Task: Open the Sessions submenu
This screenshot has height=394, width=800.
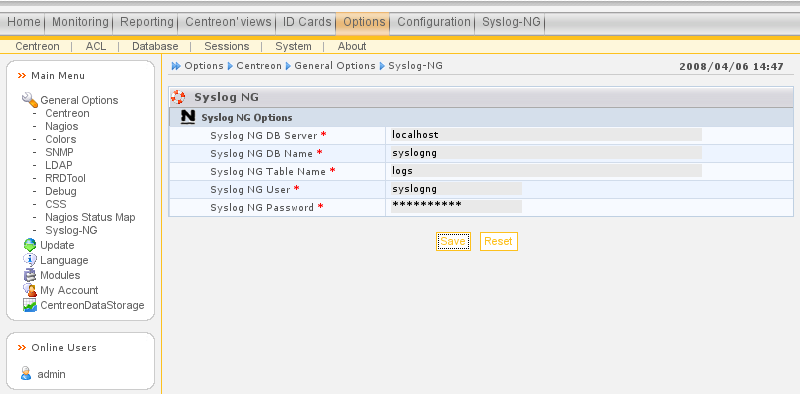Action: tap(227, 46)
